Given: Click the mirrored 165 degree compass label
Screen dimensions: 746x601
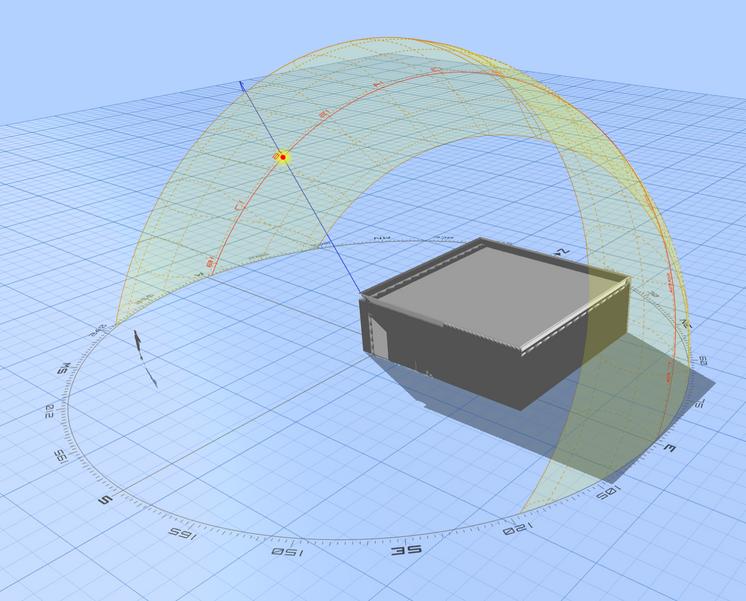Looking at the screenshot, I should coord(182,533).
